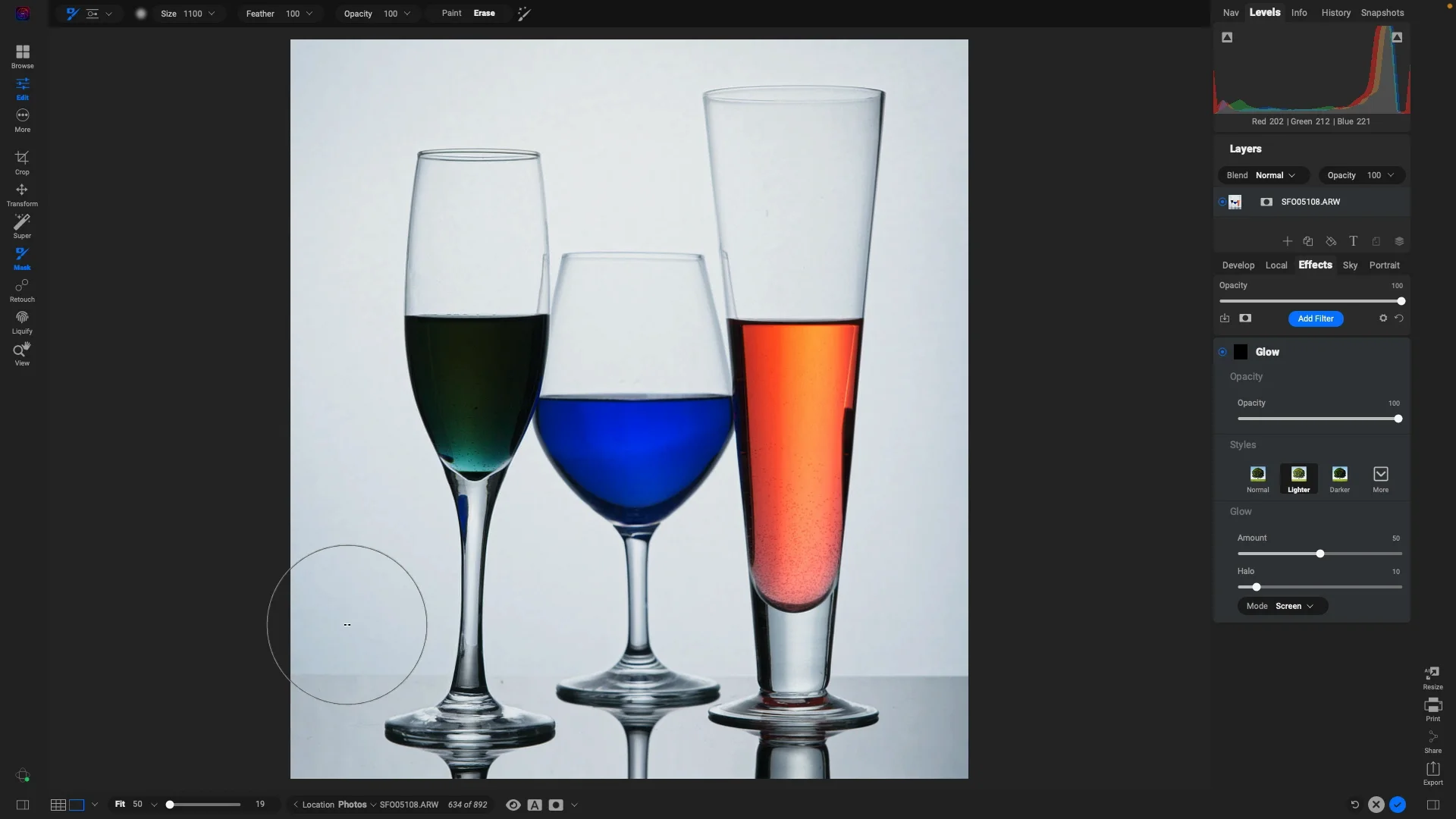
Task: Switch to the Nav tab
Action: click(1231, 13)
